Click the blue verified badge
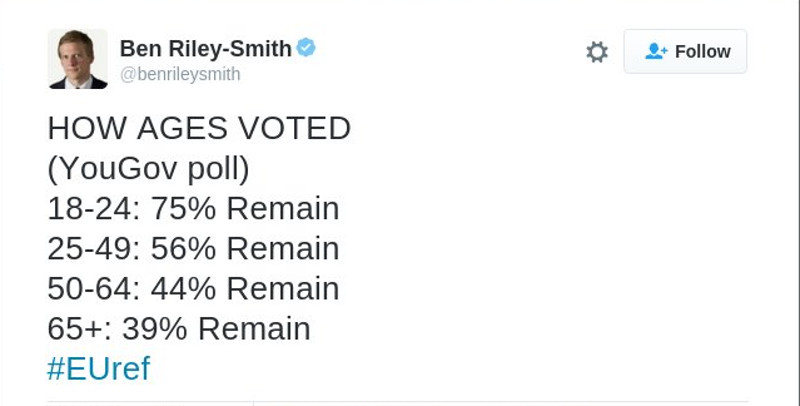The width and height of the screenshot is (800, 406). tap(307, 47)
